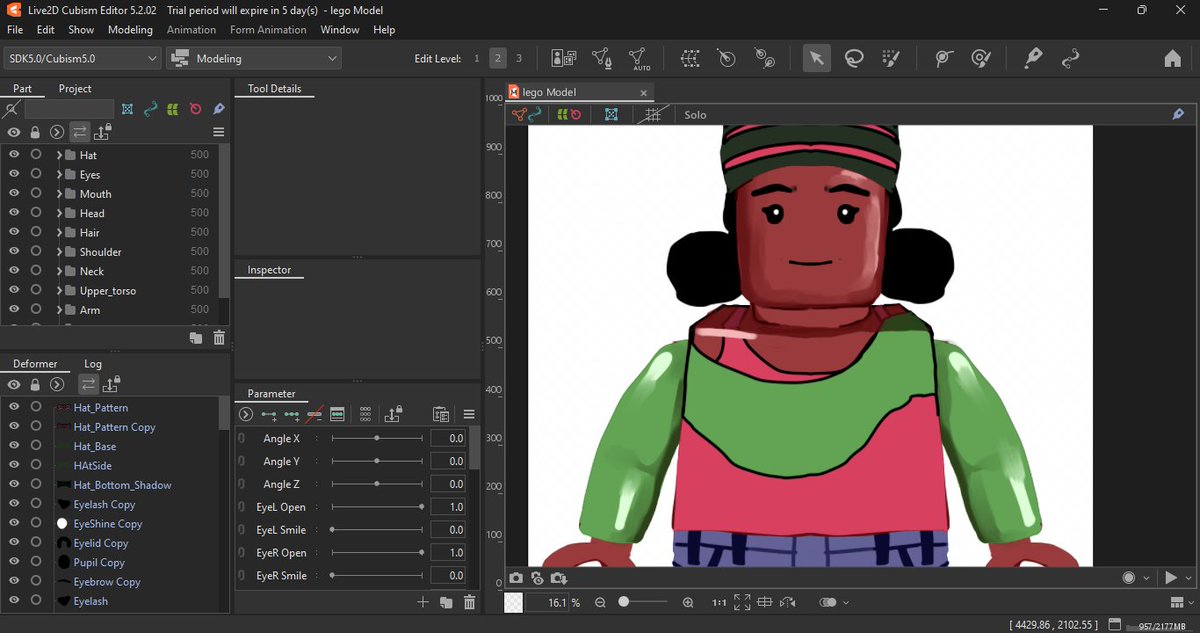
Task: Open the SDK5.0/Cubism5.0 version dropdown
Action: pos(82,58)
